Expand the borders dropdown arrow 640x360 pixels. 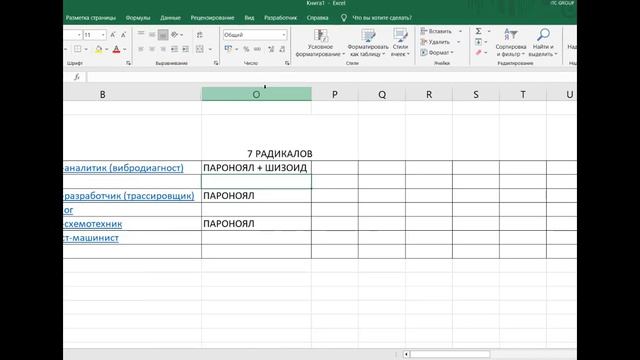(86, 49)
